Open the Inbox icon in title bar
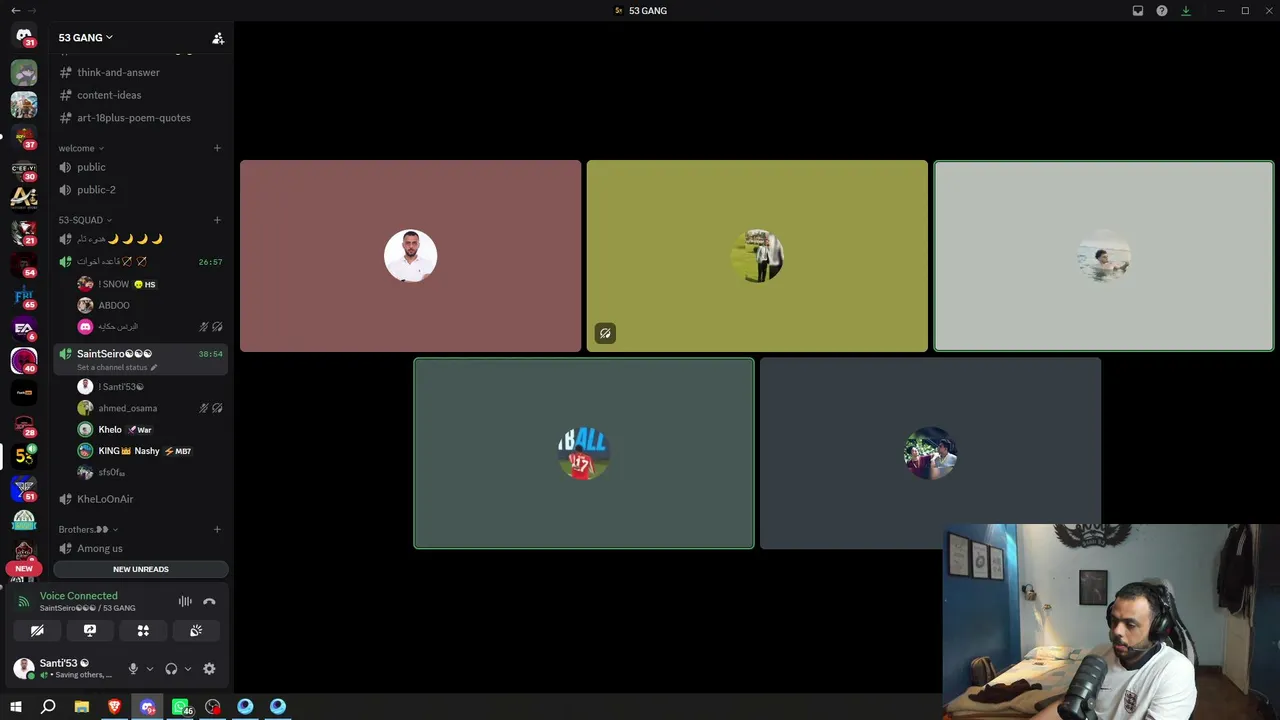The image size is (1280, 720). click(x=1138, y=11)
